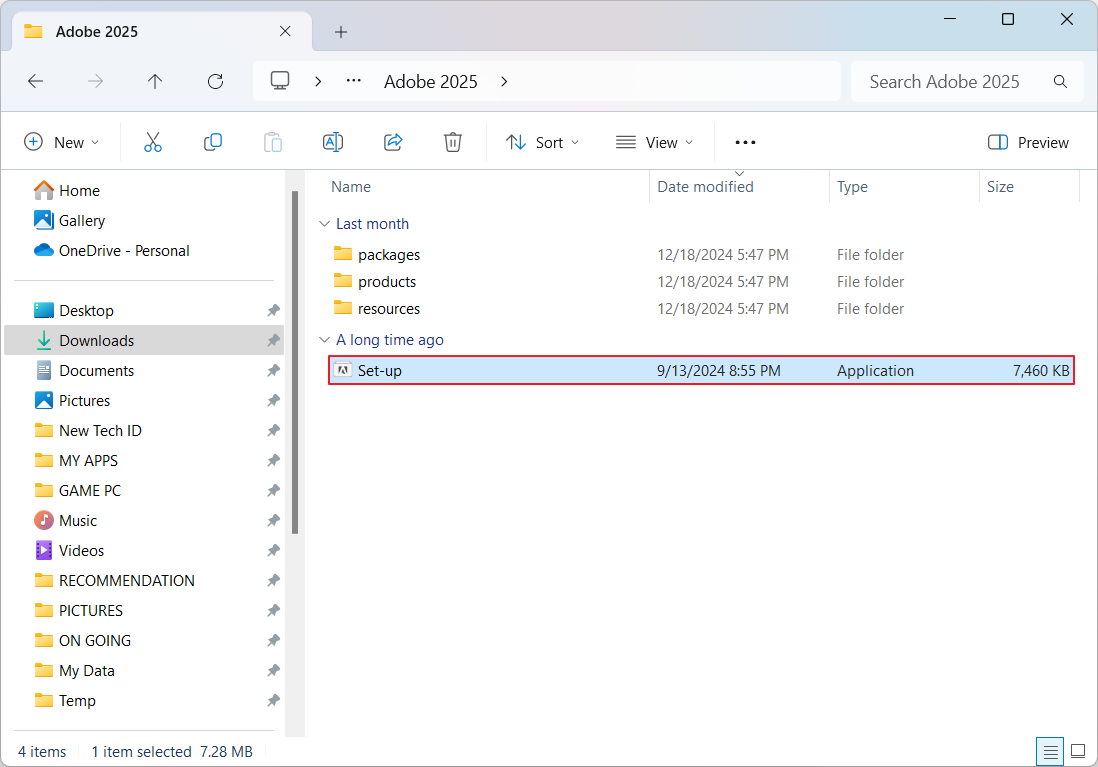Click the Share icon in toolbar

pos(393,142)
